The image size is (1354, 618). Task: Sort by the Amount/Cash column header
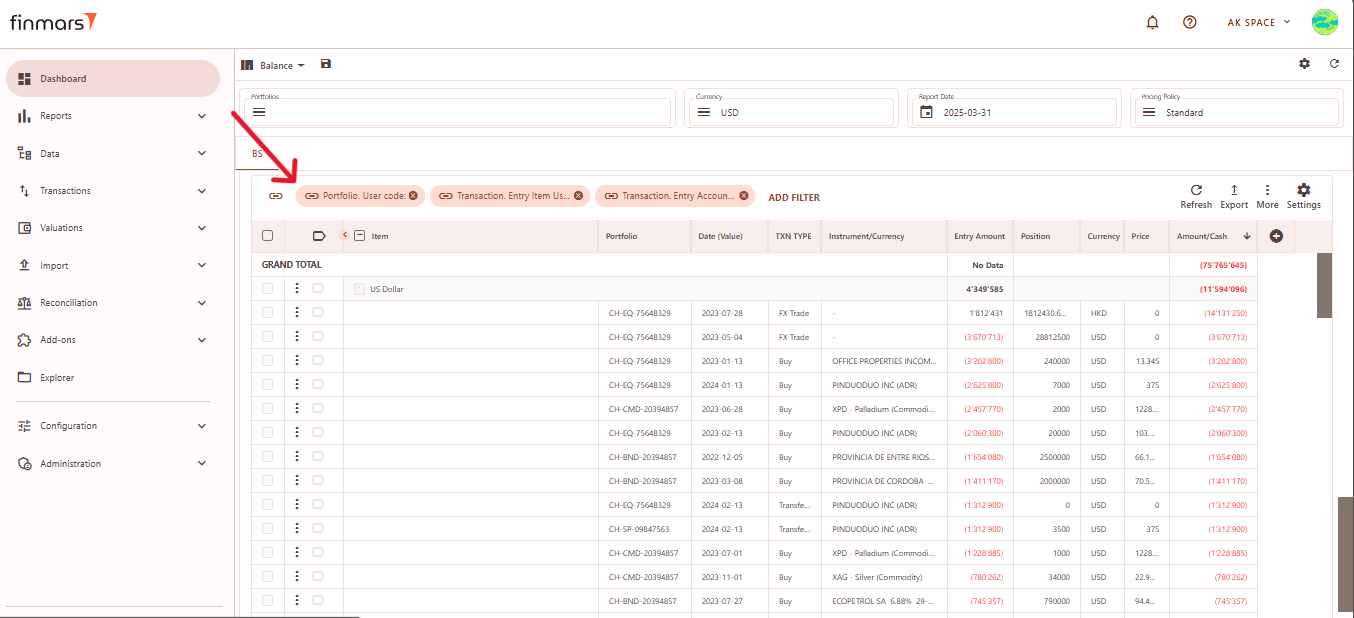1202,236
